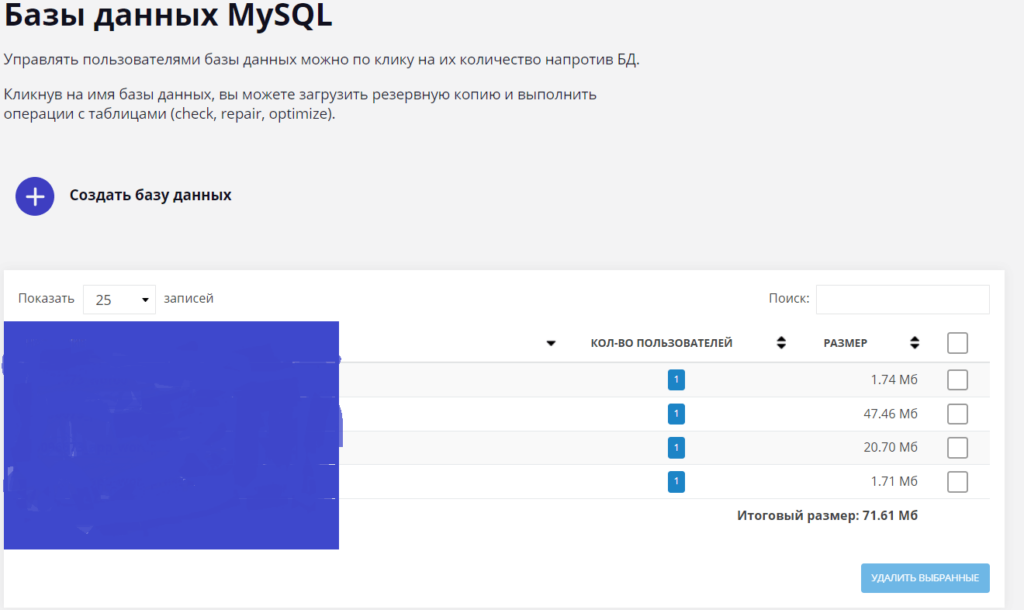
Task: Tick the select-all checkbox in table header
Action: click(x=957, y=343)
